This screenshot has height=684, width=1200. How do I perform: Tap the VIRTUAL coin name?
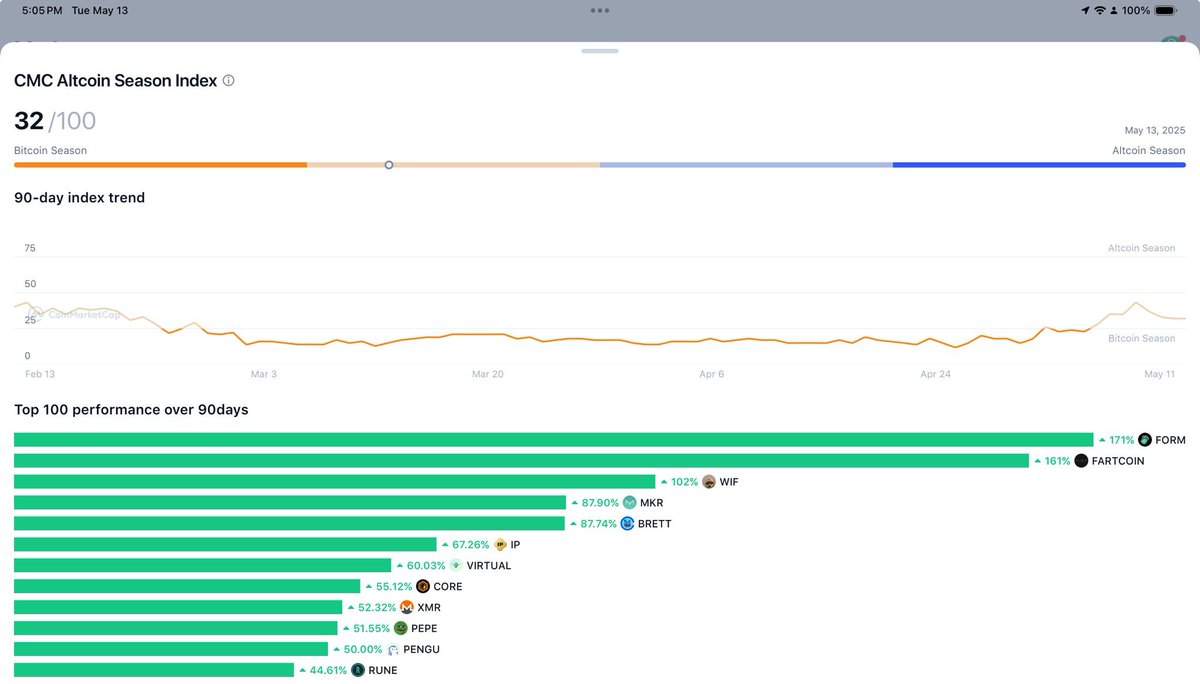[x=489, y=566]
